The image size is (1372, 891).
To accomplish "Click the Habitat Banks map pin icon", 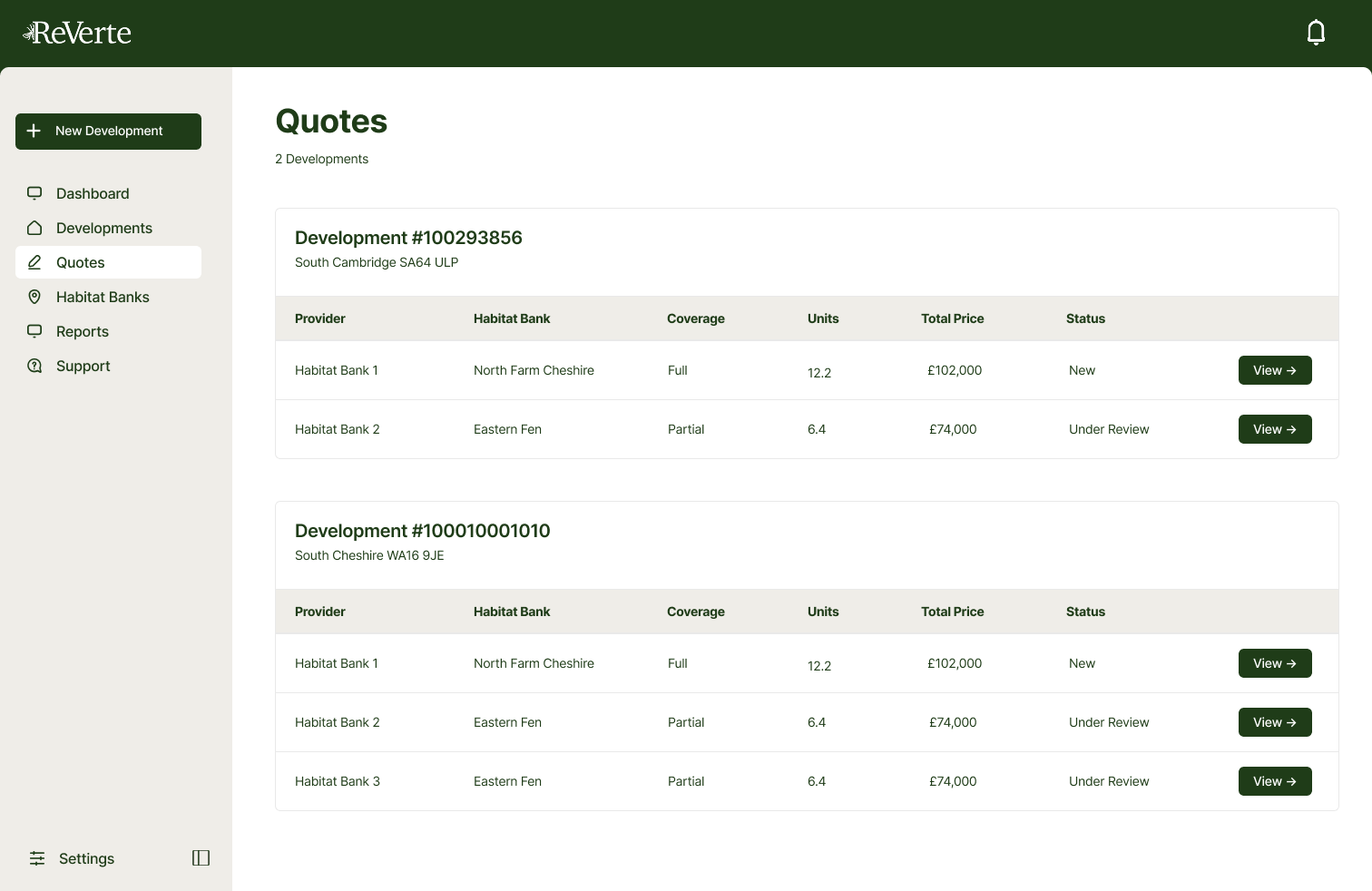I will (x=34, y=297).
